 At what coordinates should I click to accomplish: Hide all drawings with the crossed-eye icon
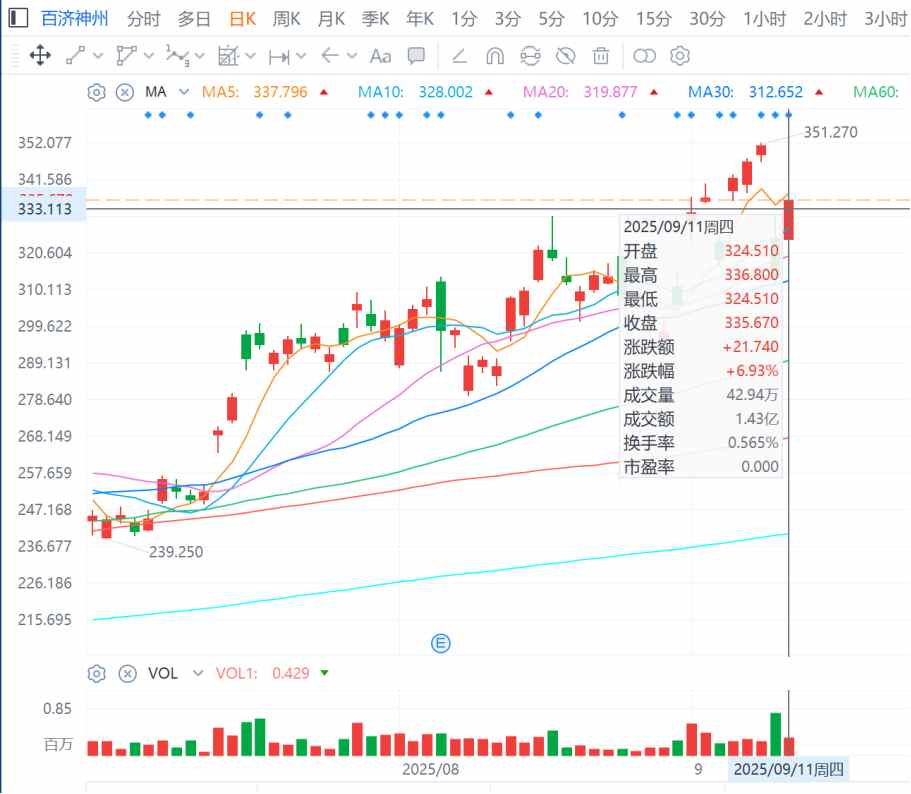click(566, 56)
